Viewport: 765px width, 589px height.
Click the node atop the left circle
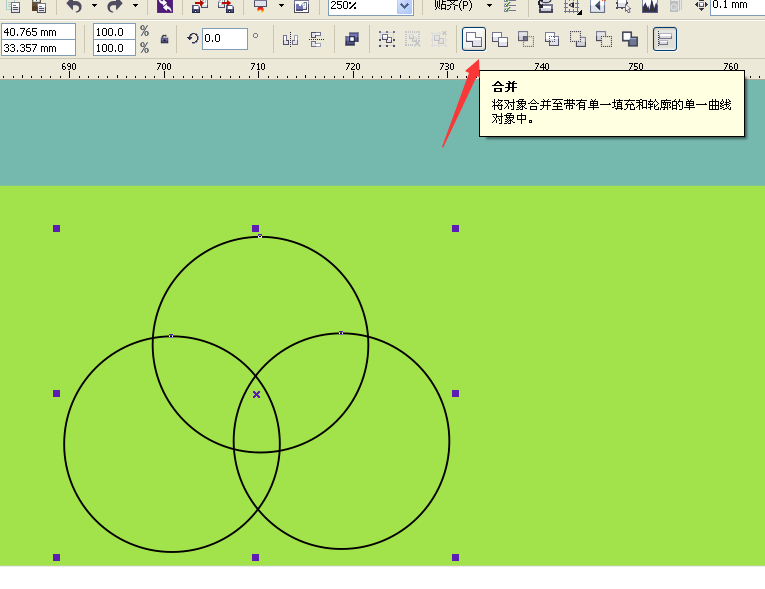[x=171, y=336]
